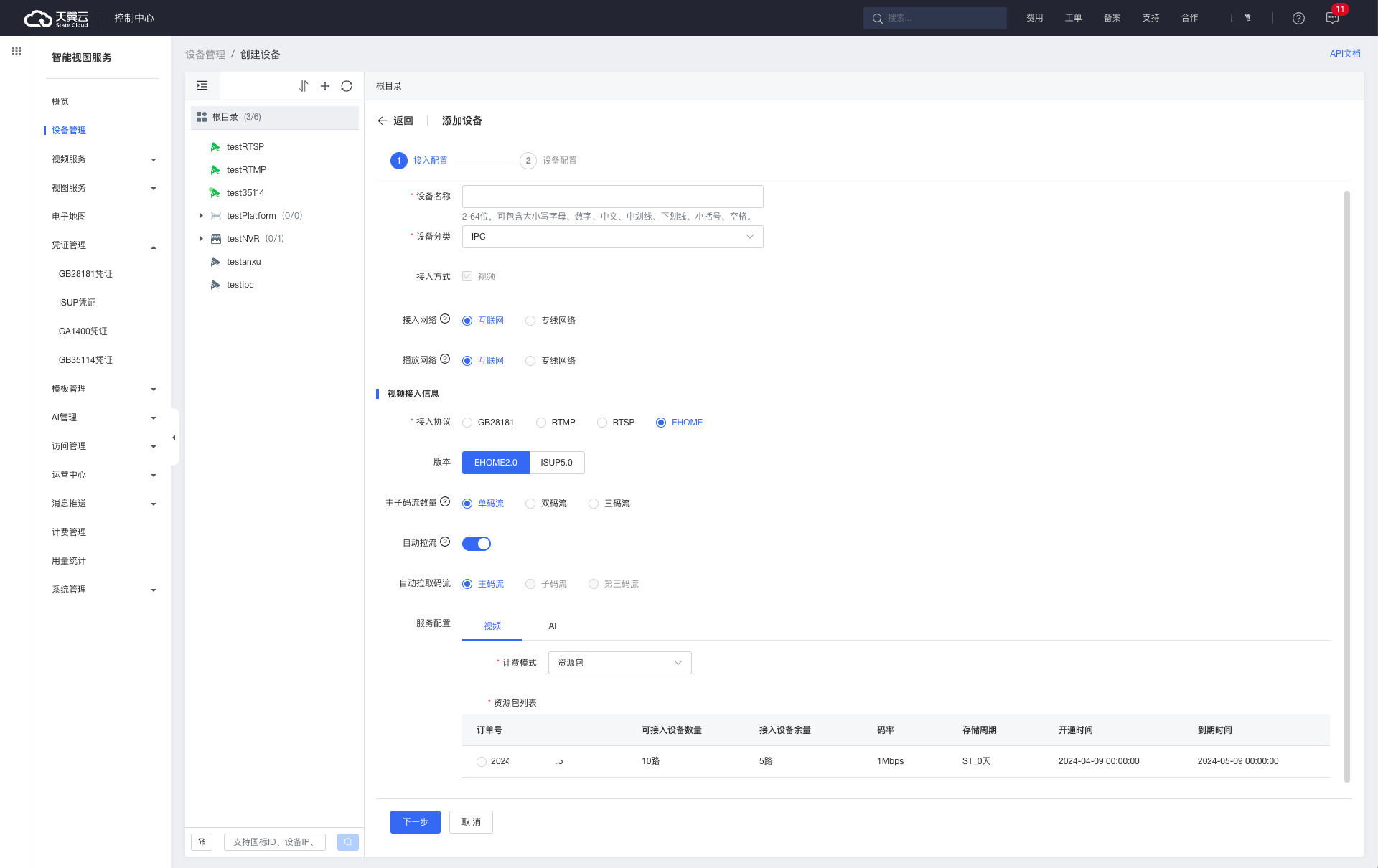This screenshot has height=868, width=1378.
Task: Click the 取消 cancel button
Action: pyautogui.click(x=471, y=822)
